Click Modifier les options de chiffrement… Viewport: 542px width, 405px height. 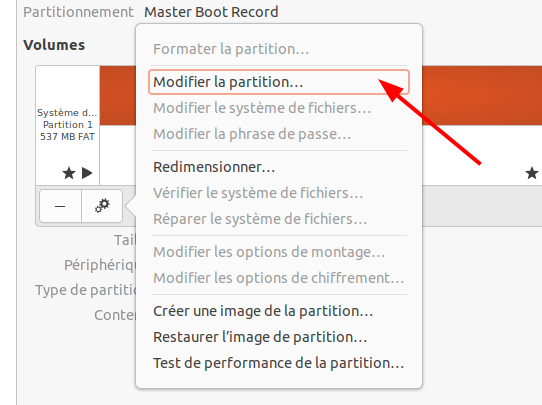(279, 278)
